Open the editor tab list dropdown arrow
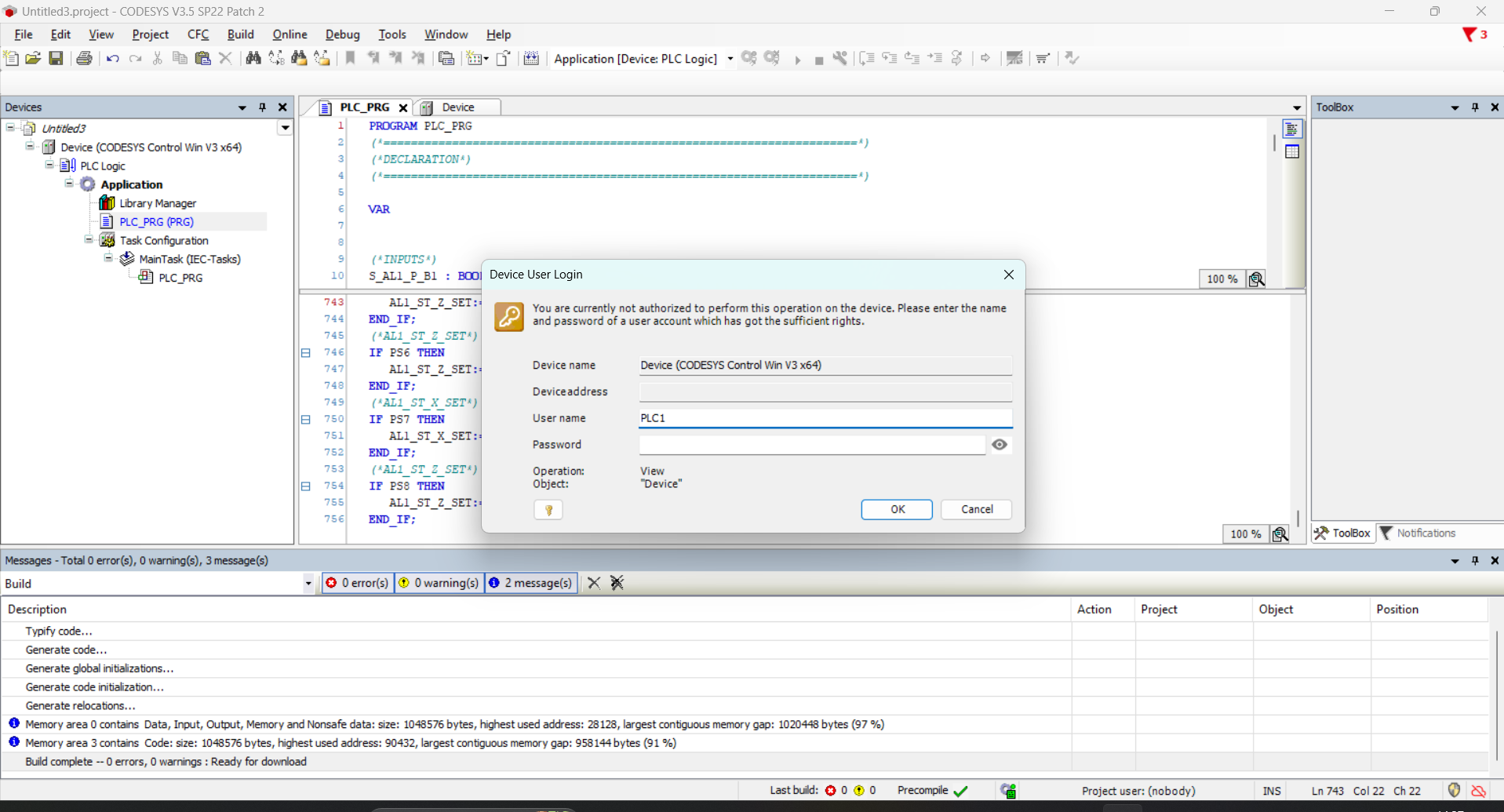This screenshot has height=812, width=1504. pyautogui.click(x=1296, y=107)
